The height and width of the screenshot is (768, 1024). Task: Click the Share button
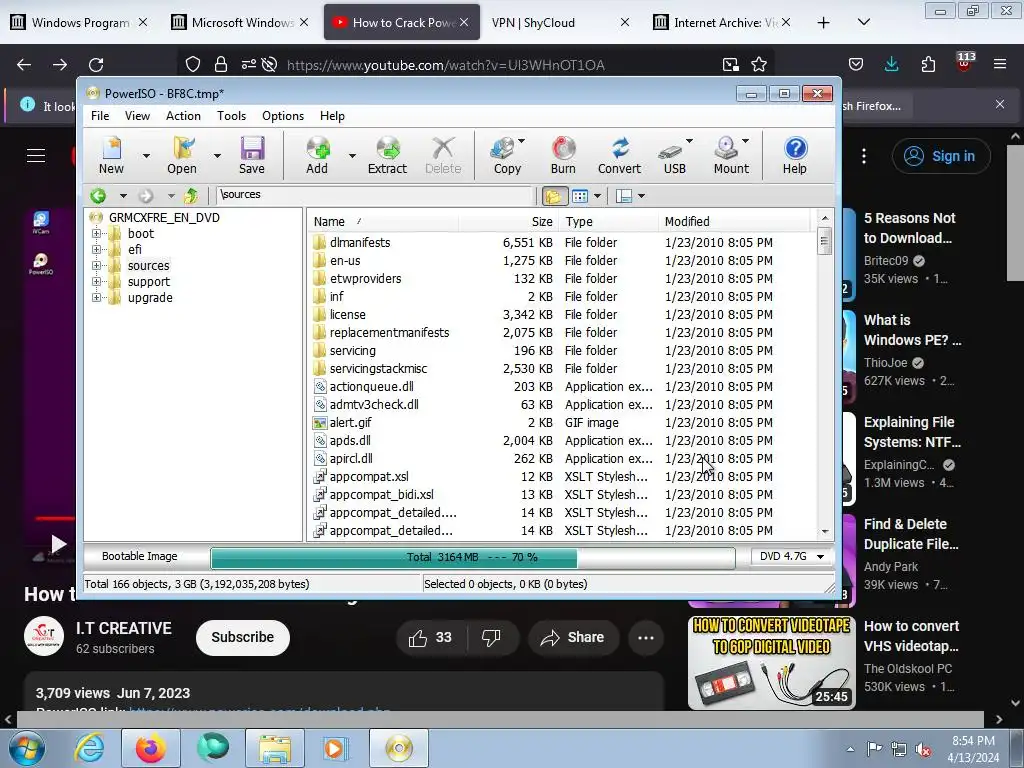tap(572, 637)
